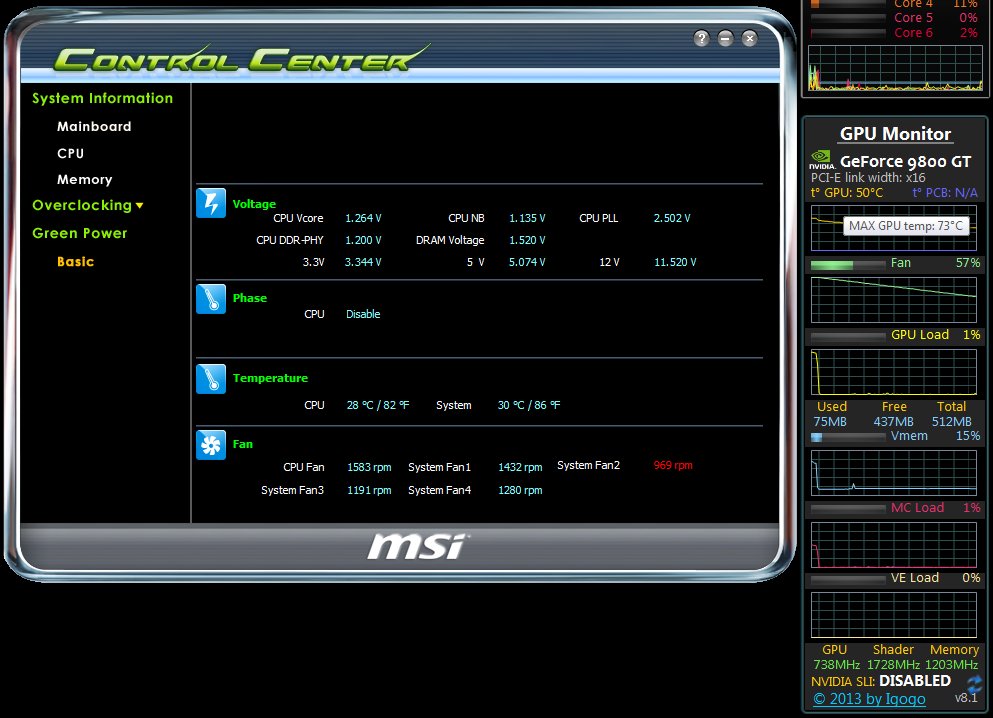993x718 pixels.
Task: Click the GPU load history graph
Action: click(894, 372)
